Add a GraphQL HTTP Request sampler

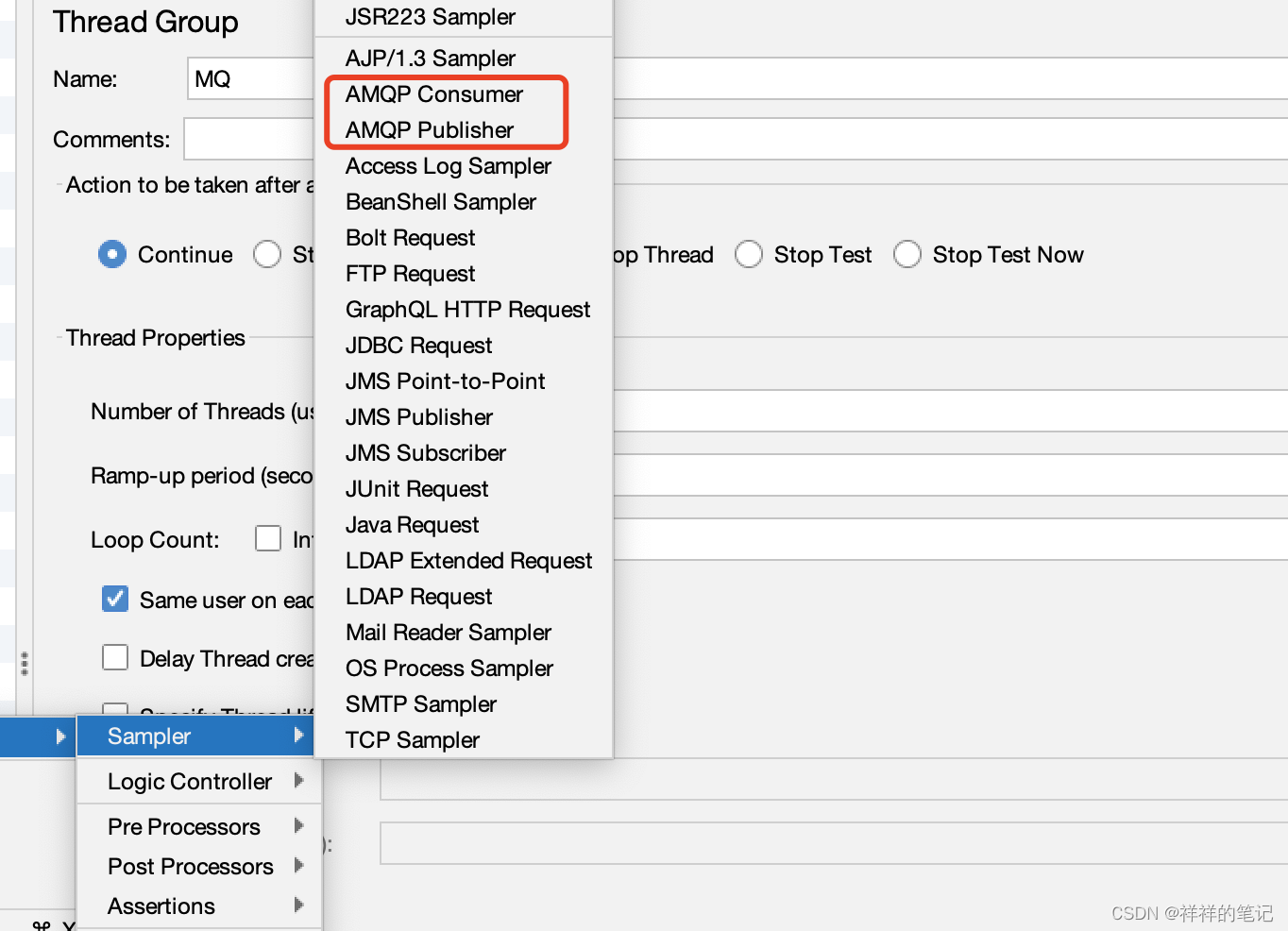[x=467, y=309]
